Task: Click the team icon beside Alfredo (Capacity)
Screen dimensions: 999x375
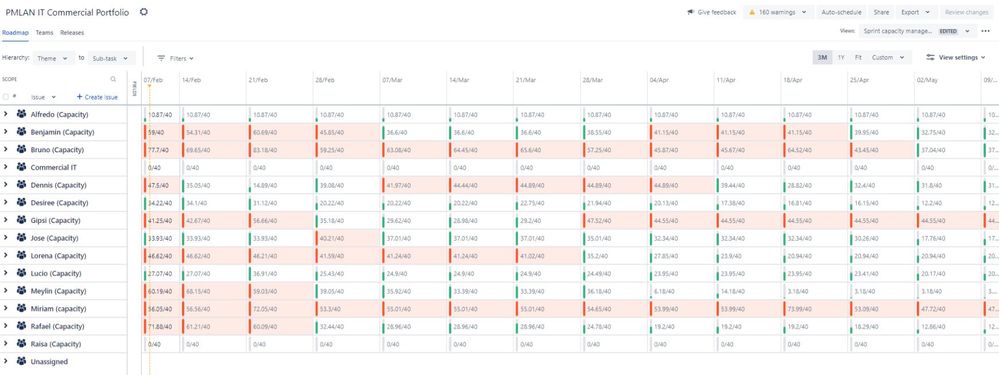Action: 21,114
